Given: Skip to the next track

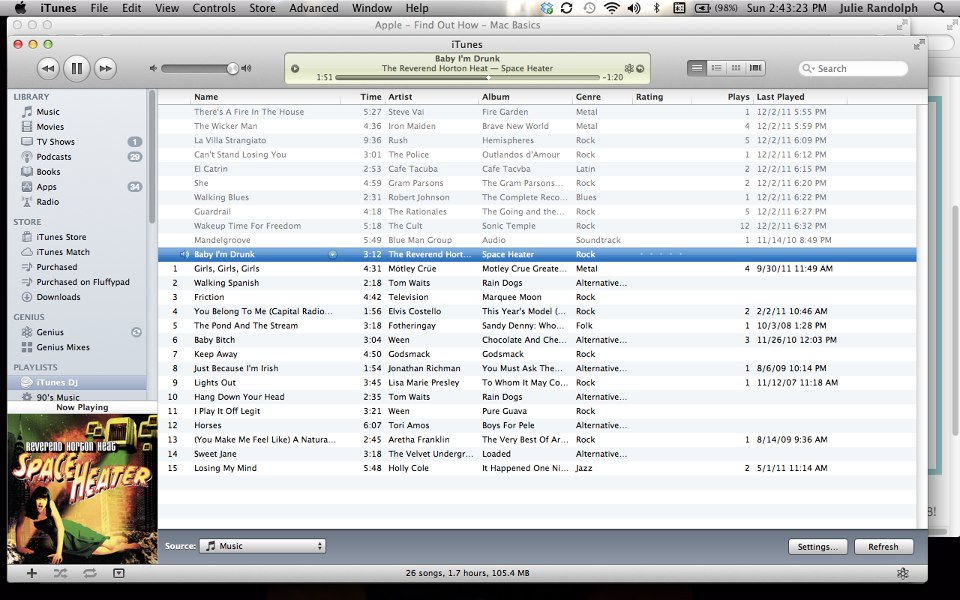Looking at the screenshot, I should coord(104,68).
